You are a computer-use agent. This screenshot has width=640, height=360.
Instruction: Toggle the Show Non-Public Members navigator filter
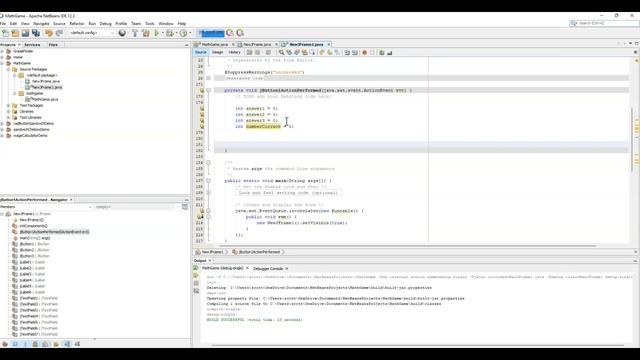coord(35,344)
